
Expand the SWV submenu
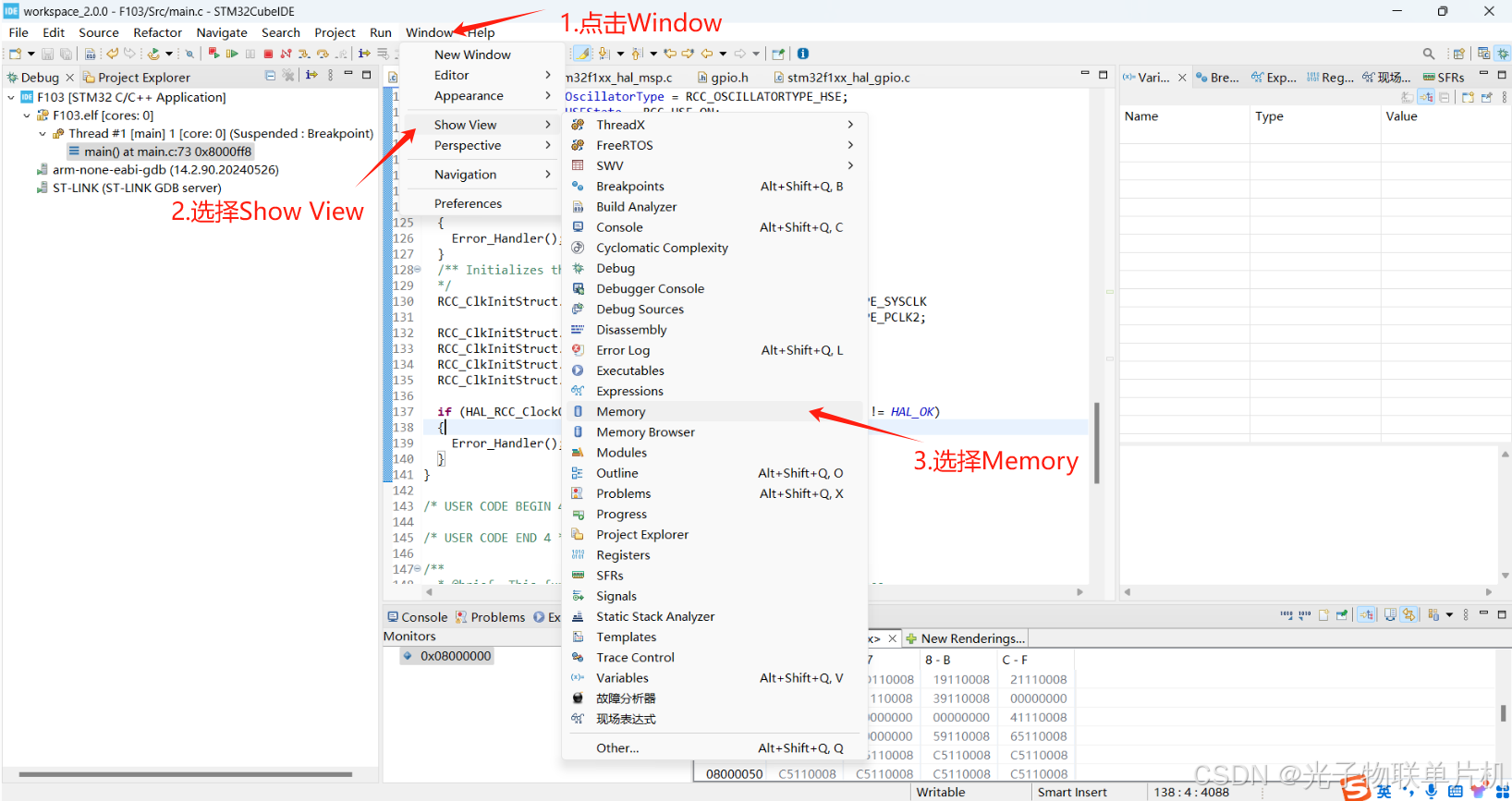(x=850, y=165)
